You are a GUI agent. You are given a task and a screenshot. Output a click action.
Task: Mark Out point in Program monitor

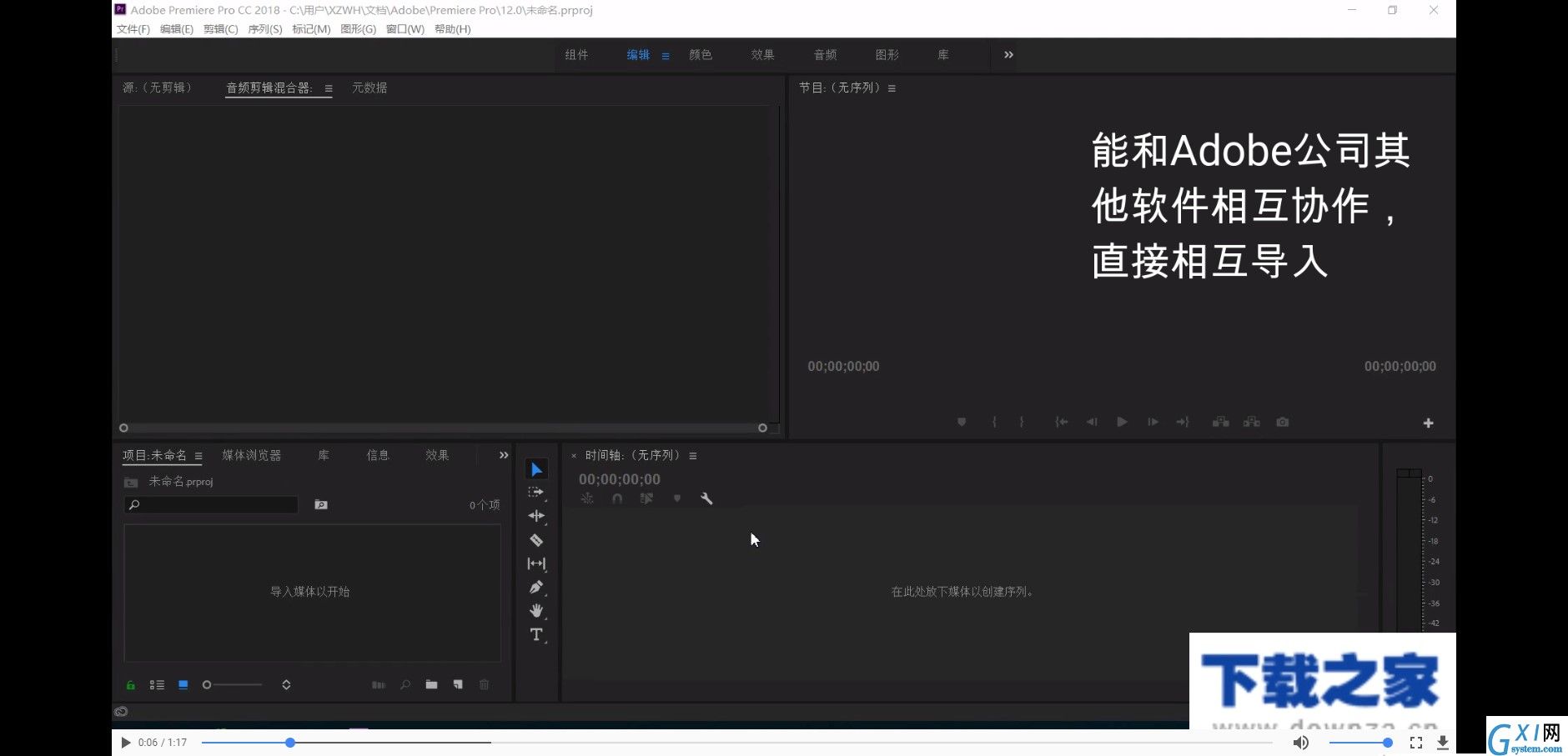point(1022,422)
